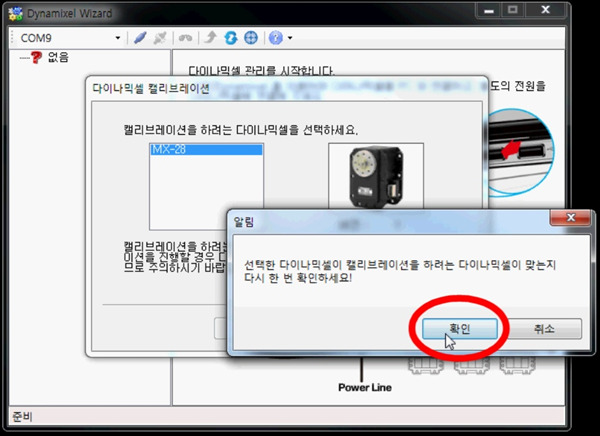
Task: Click the blue firmware update refresh icon
Action: tap(230, 38)
